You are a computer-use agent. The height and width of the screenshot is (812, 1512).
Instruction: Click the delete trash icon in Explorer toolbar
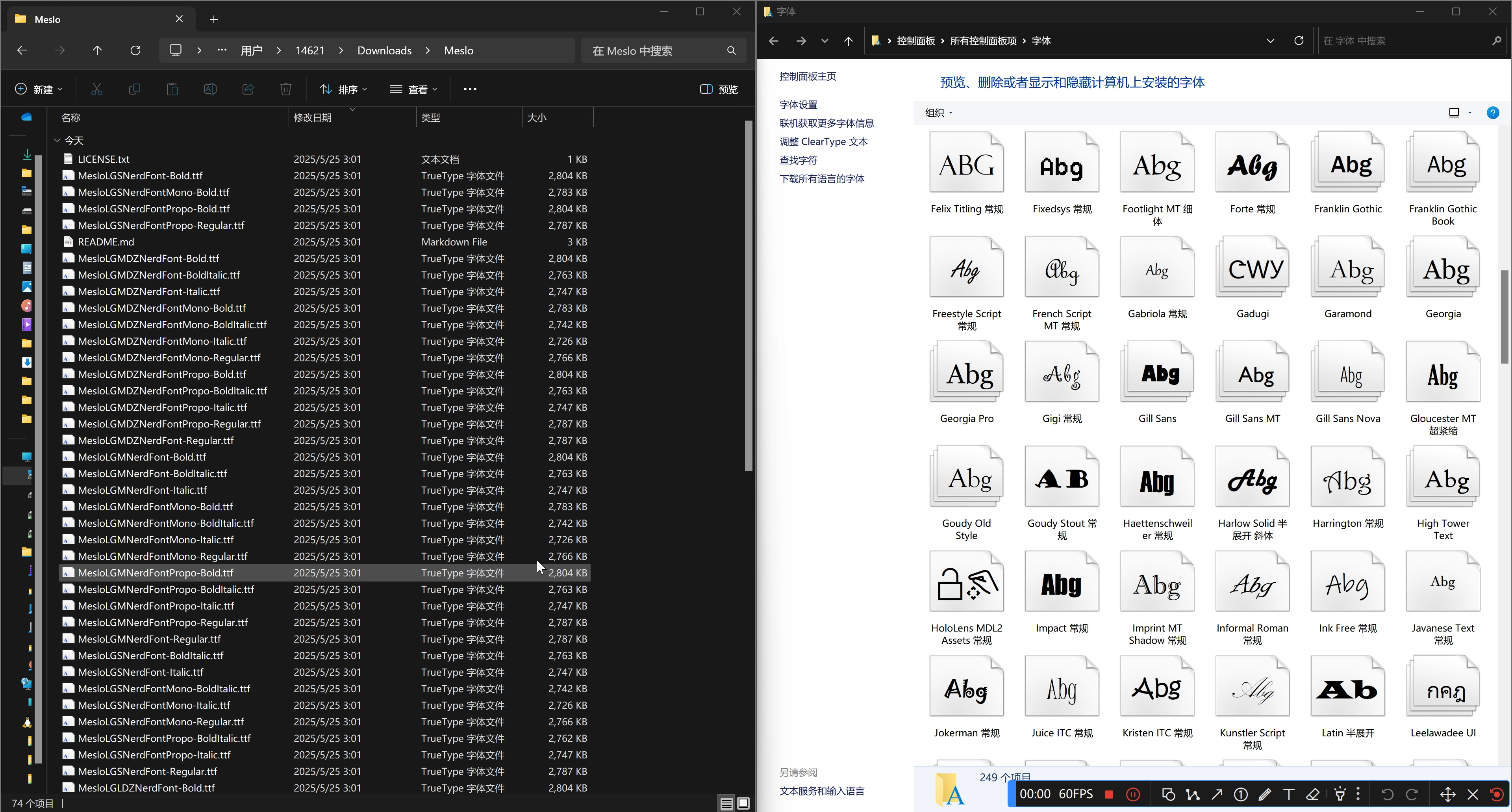pos(285,89)
